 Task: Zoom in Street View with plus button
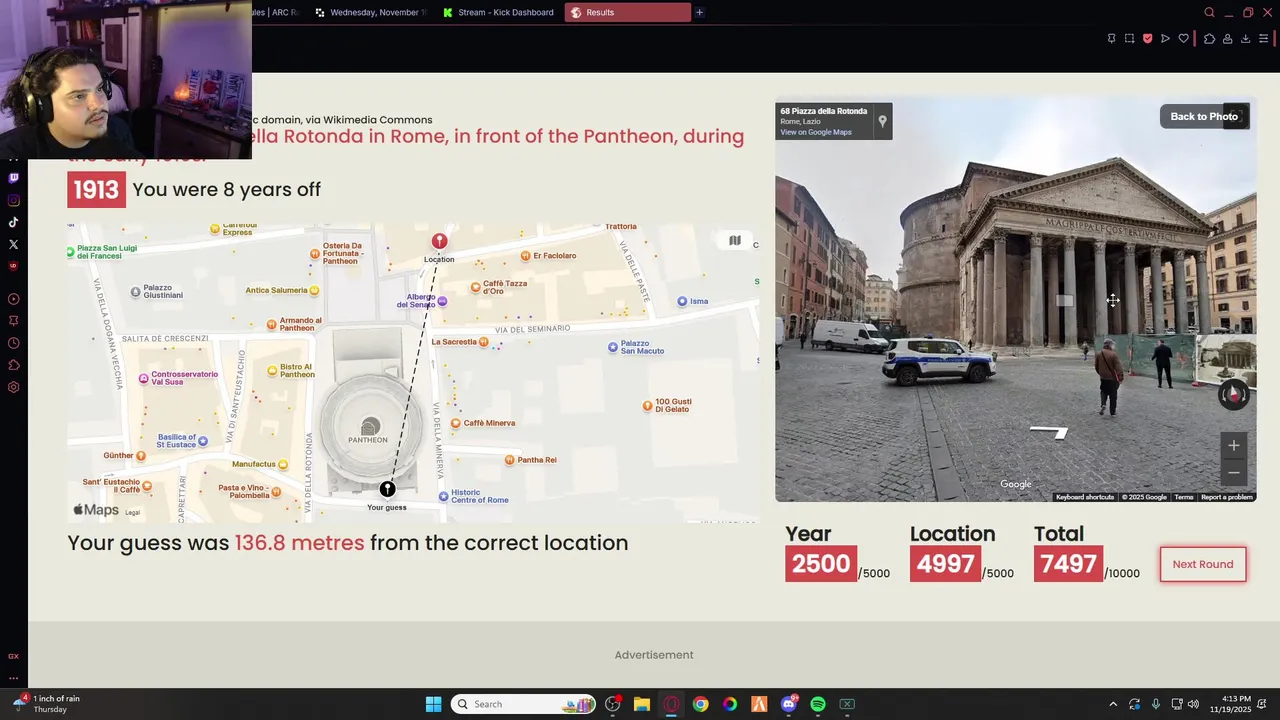point(1233,446)
